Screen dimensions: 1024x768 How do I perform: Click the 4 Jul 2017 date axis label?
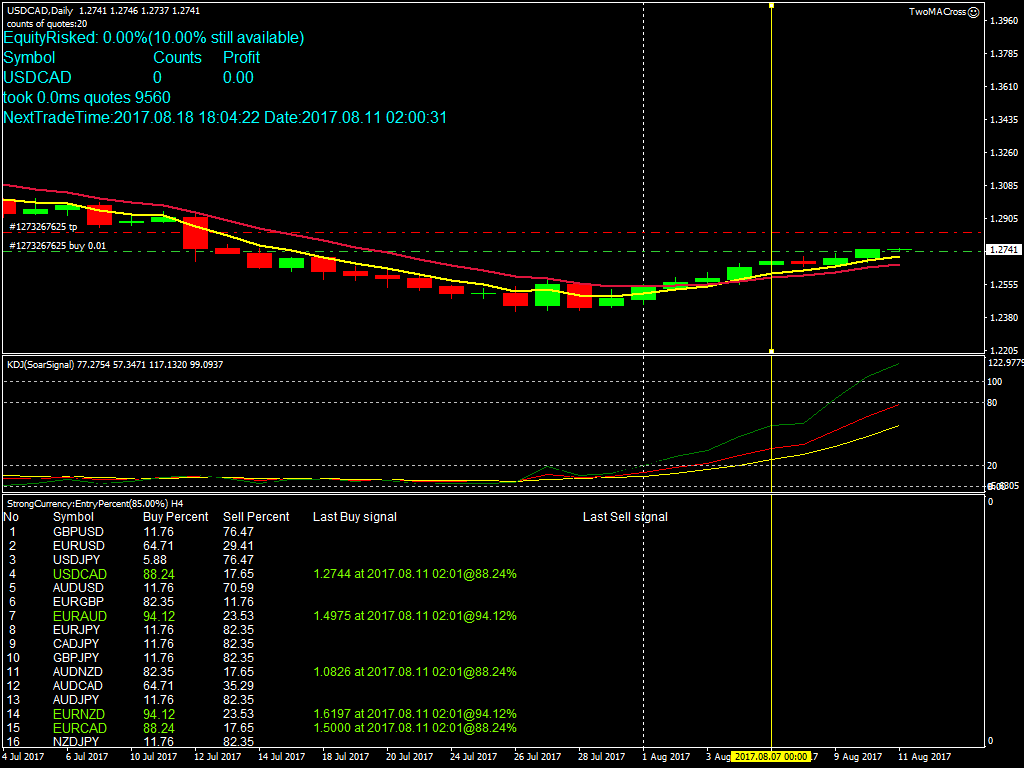click(x=24, y=756)
